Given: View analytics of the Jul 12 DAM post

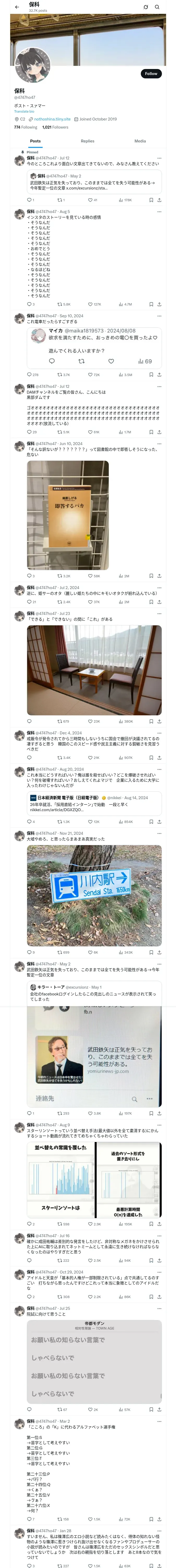Looking at the screenshot, I should (124, 431).
